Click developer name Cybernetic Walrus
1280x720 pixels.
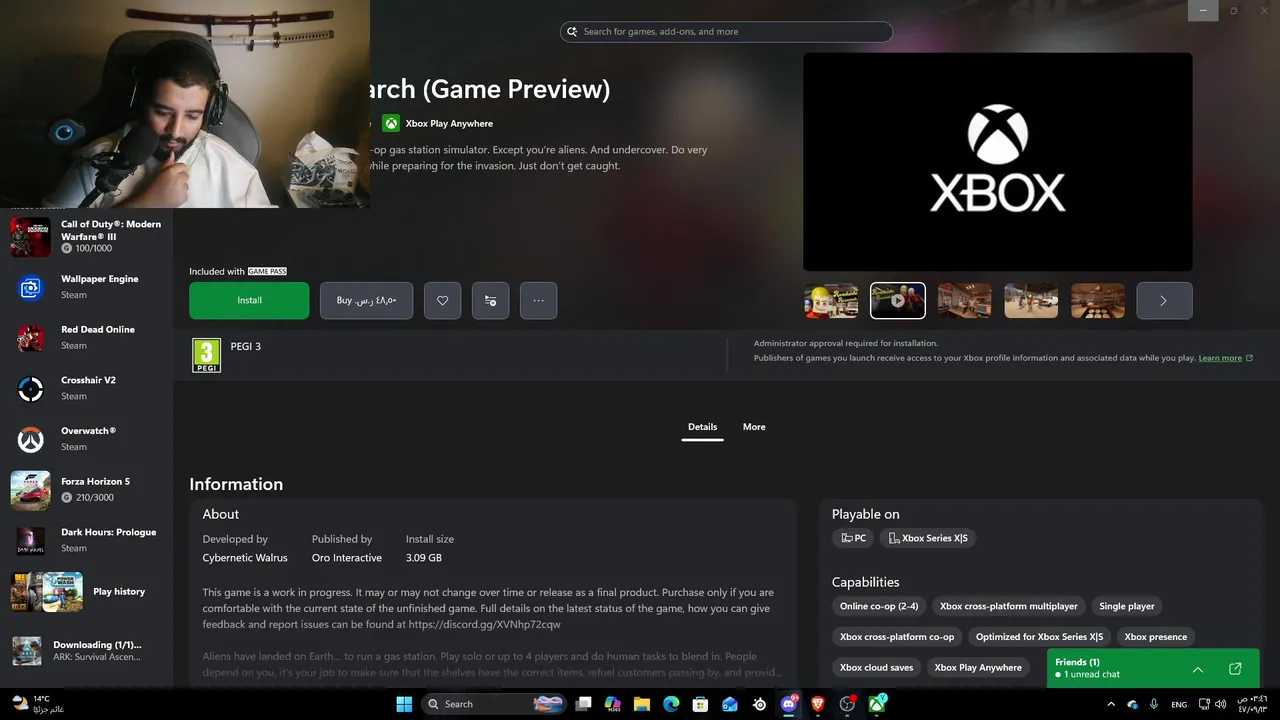(x=245, y=558)
